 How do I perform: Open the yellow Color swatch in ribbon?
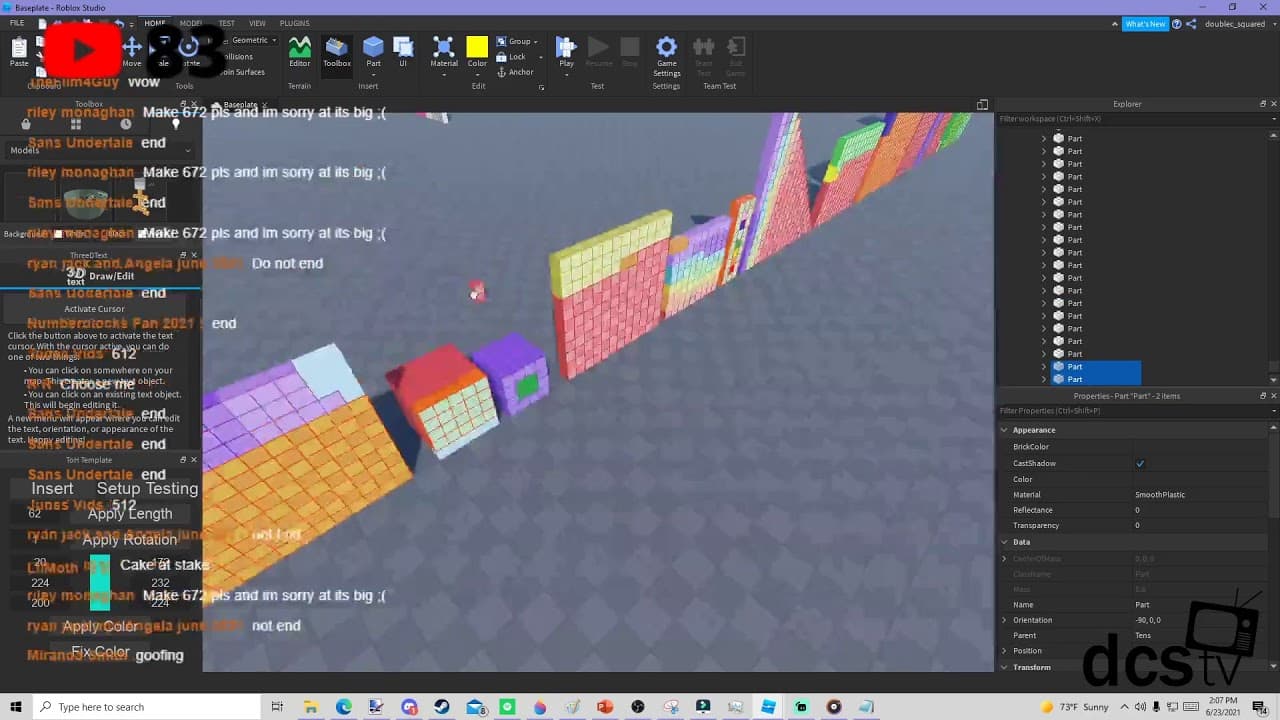pos(477,47)
